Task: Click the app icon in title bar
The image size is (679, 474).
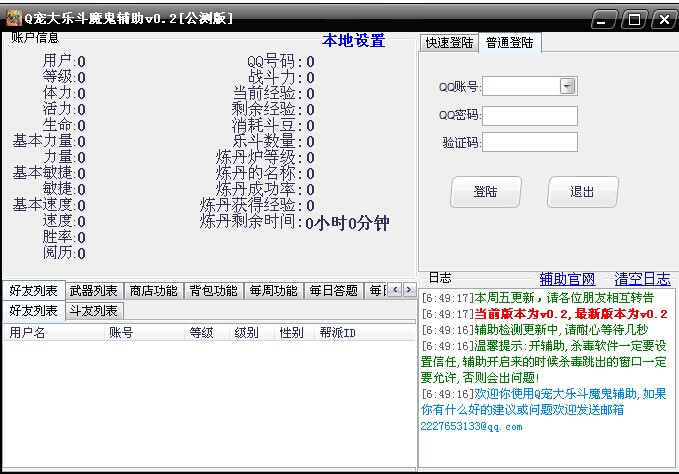Action: tap(13, 16)
